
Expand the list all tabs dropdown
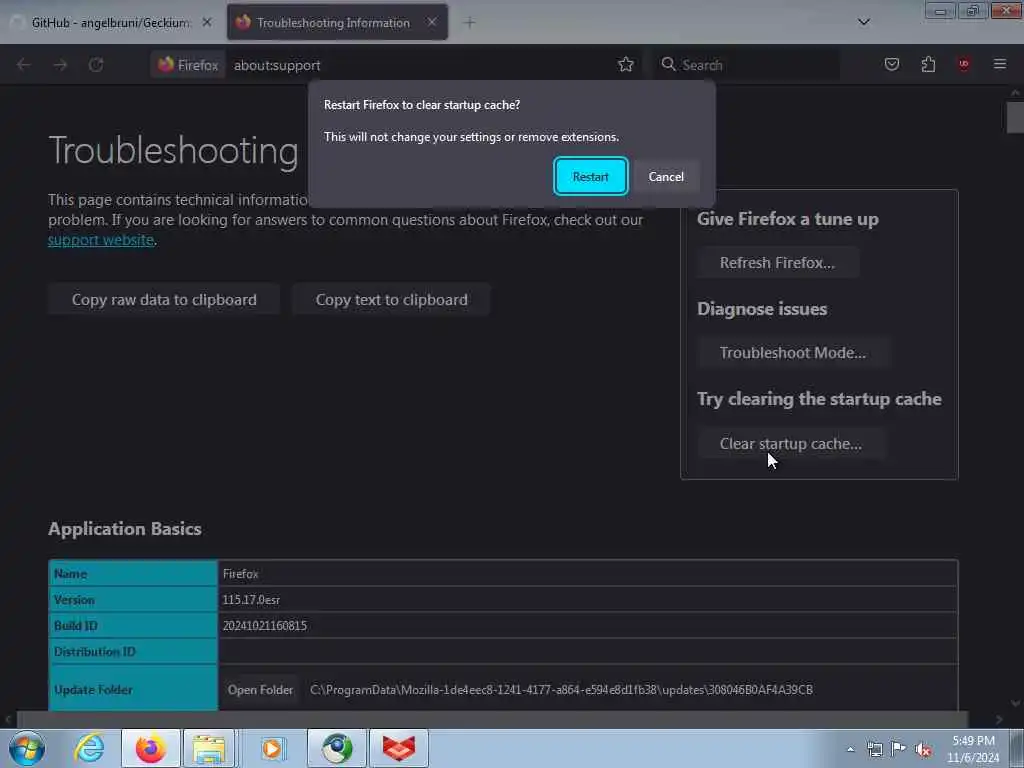863,22
